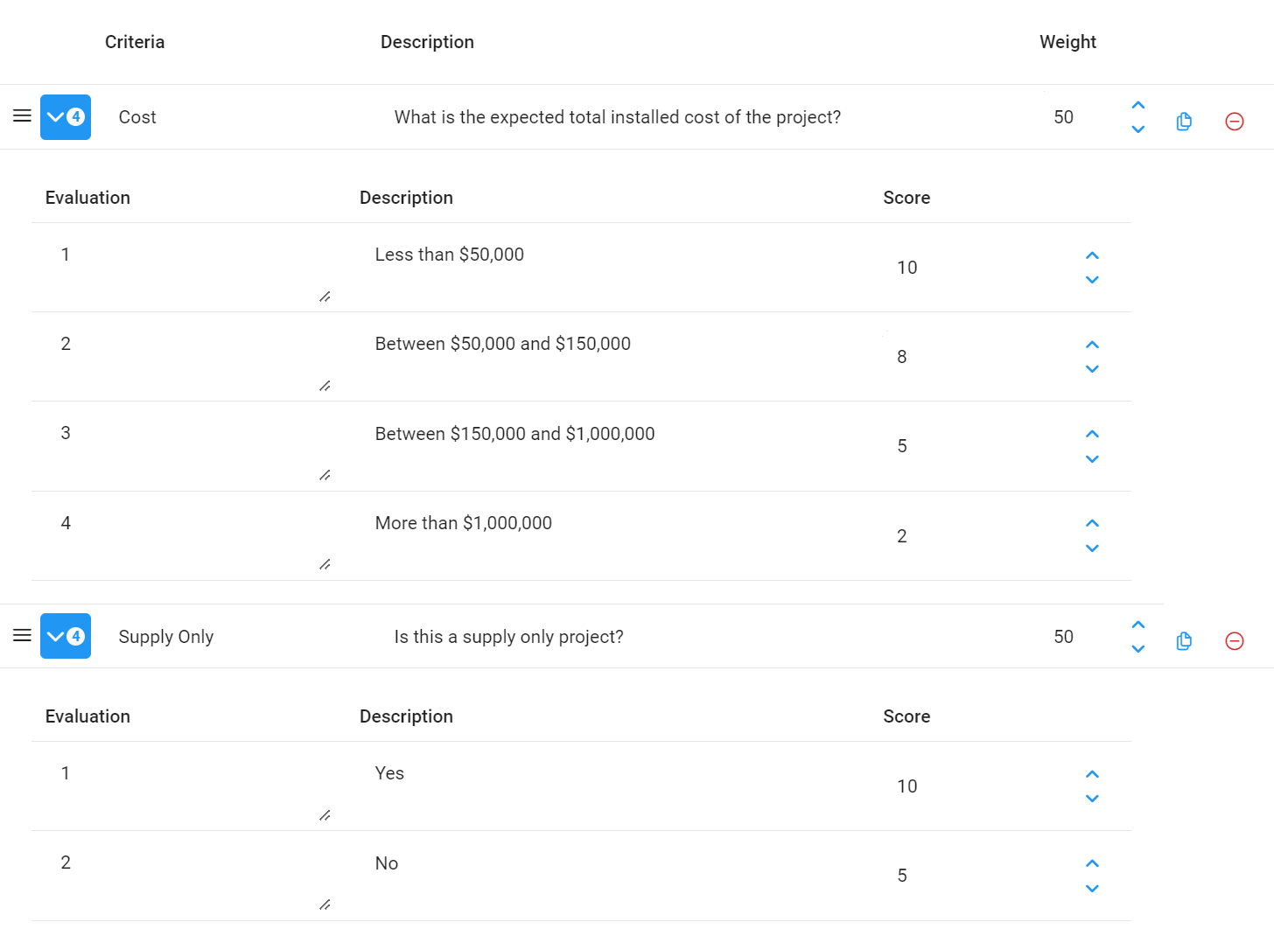
Task: Decrease score for More than $1,000,000
Action: click(1092, 548)
